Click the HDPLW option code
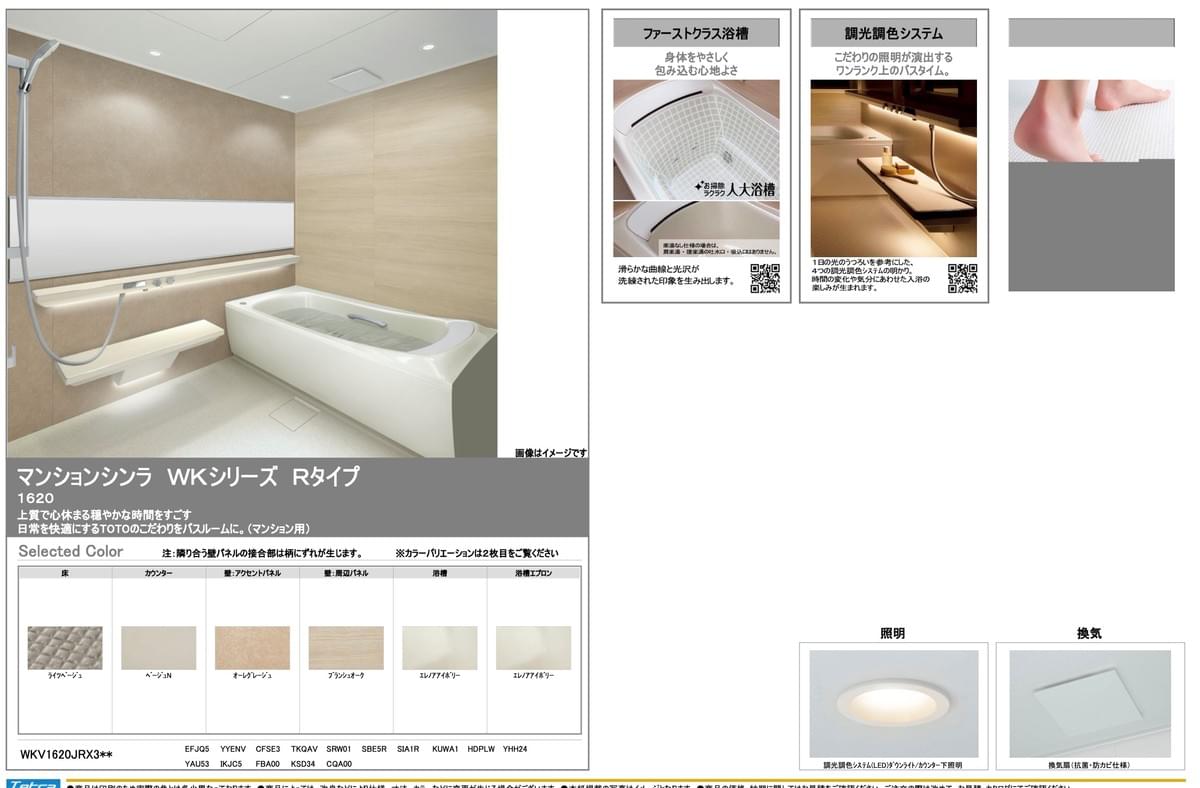 (x=481, y=748)
